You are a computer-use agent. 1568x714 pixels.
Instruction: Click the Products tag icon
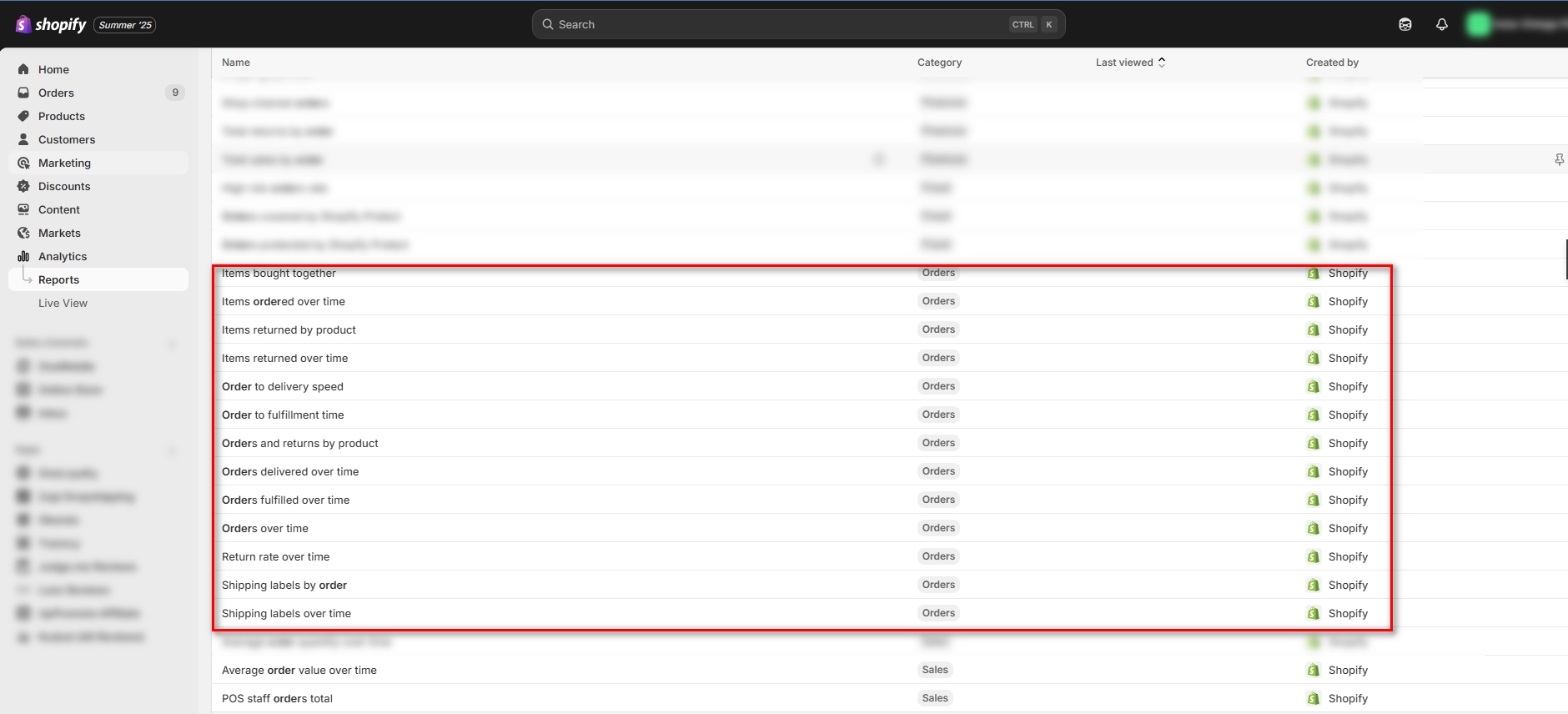(23, 116)
